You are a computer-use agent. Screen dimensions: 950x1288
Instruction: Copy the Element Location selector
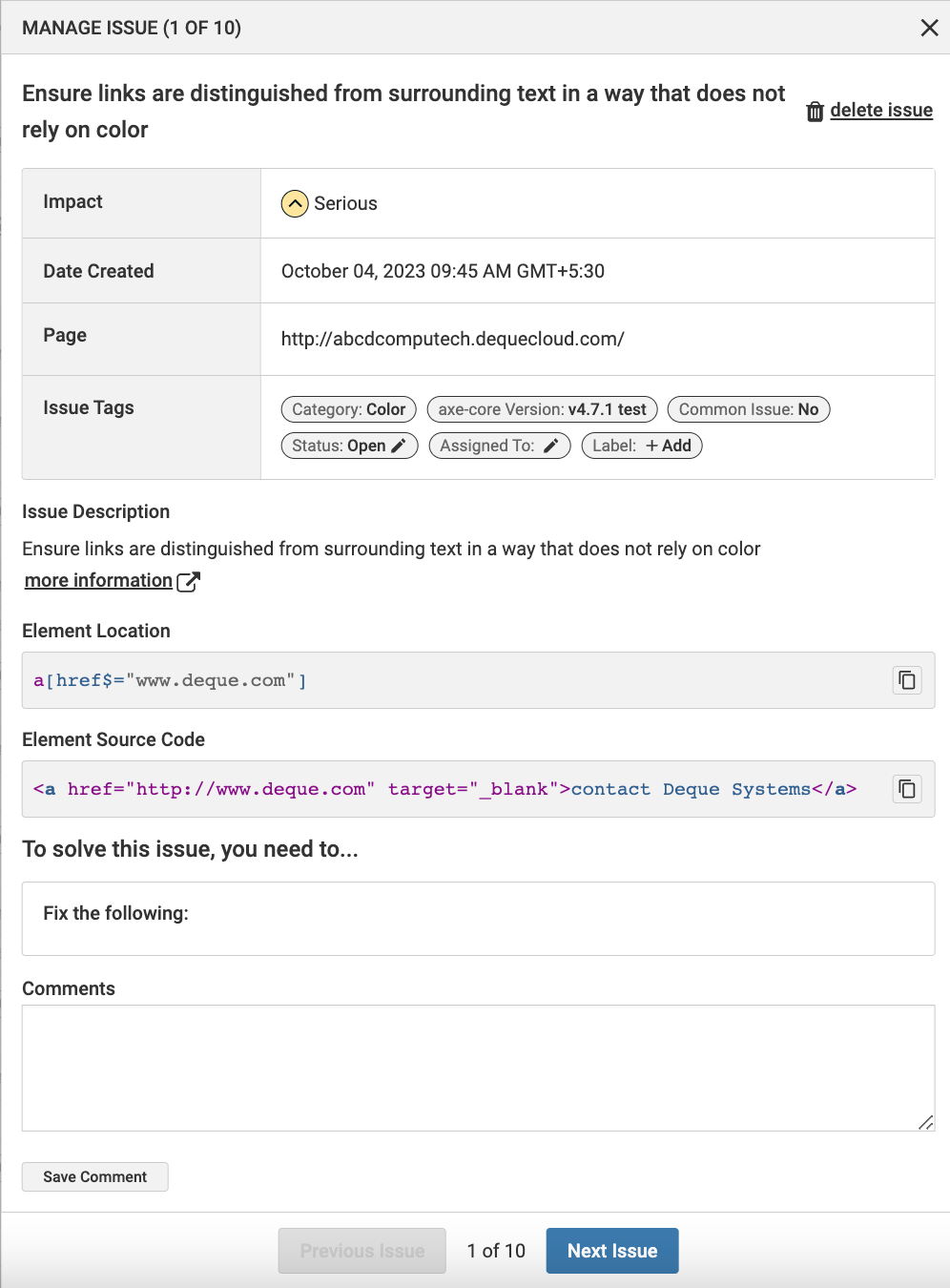[x=906, y=680]
